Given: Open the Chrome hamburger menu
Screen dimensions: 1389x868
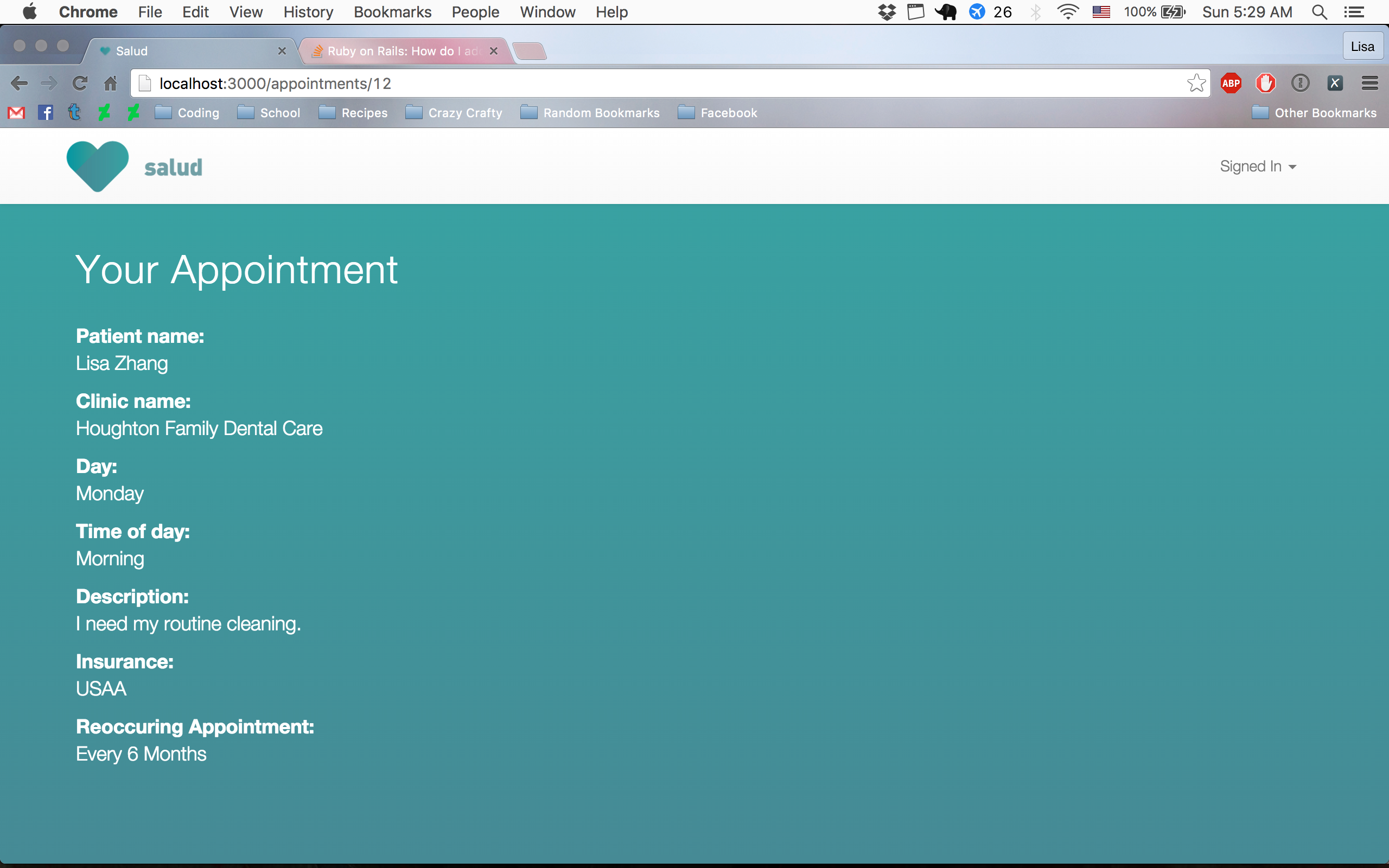Looking at the screenshot, I should coord(1369,83).
